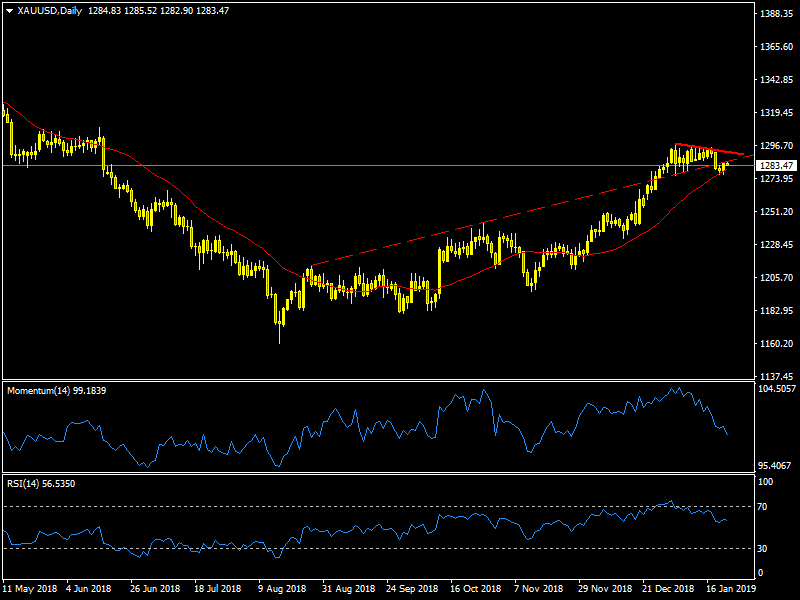Click the 11 May 2018 date label
The height and width of the screenshot is (600, 800).
(x=30, y=590)
